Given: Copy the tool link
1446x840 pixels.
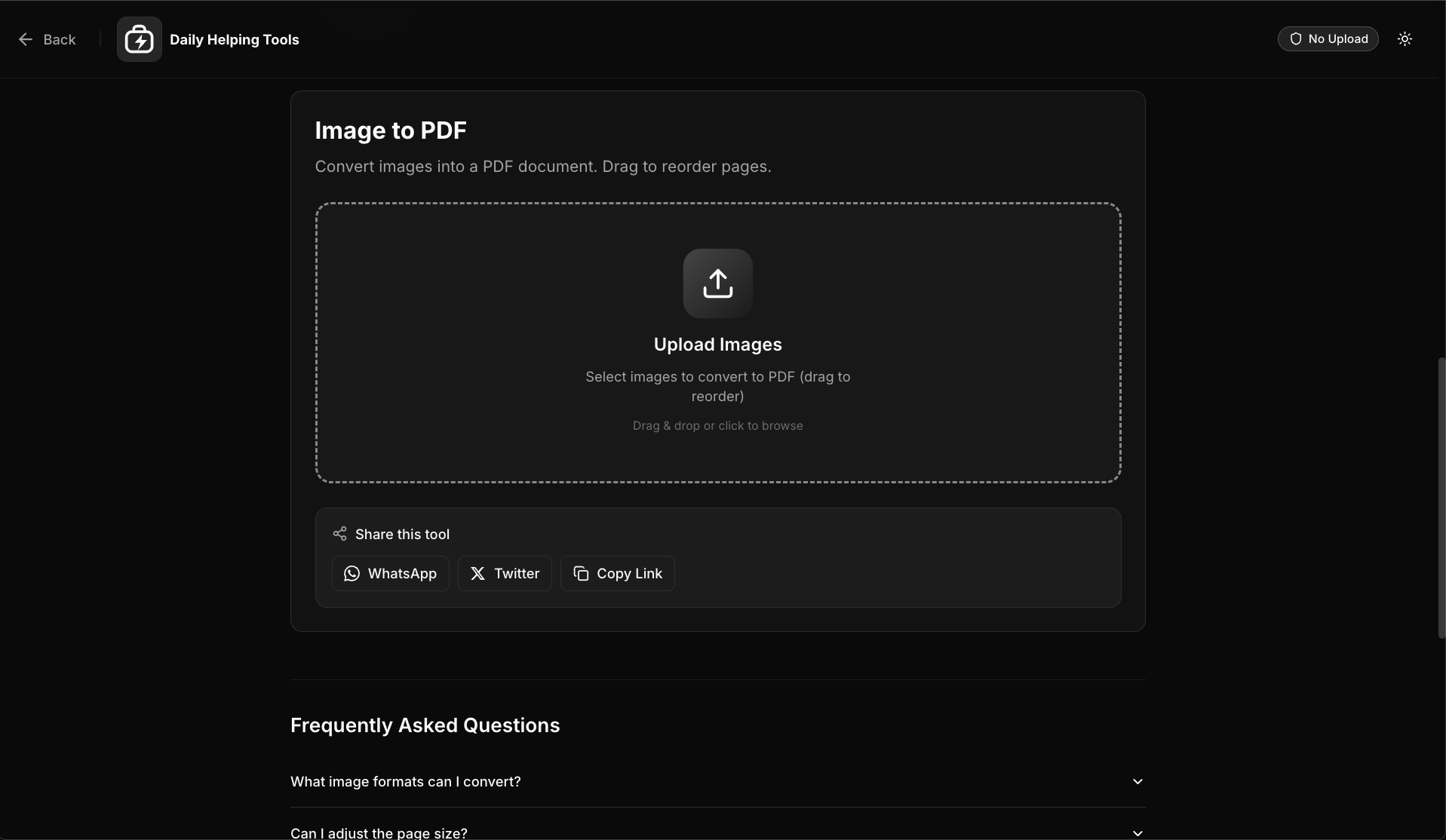Looking at the screenshot, I should [617, 573].
